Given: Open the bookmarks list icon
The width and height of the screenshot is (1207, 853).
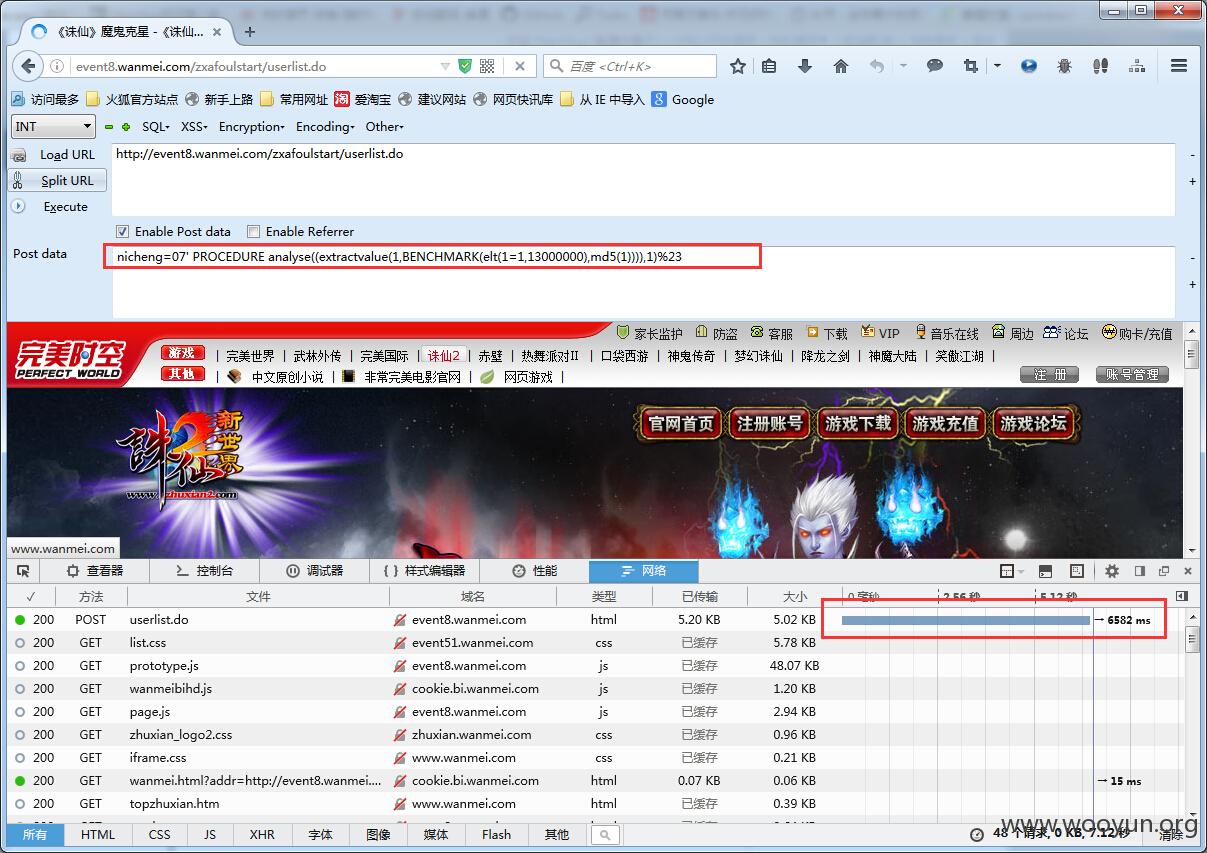Looking at the screenshot, I should 769,66.
